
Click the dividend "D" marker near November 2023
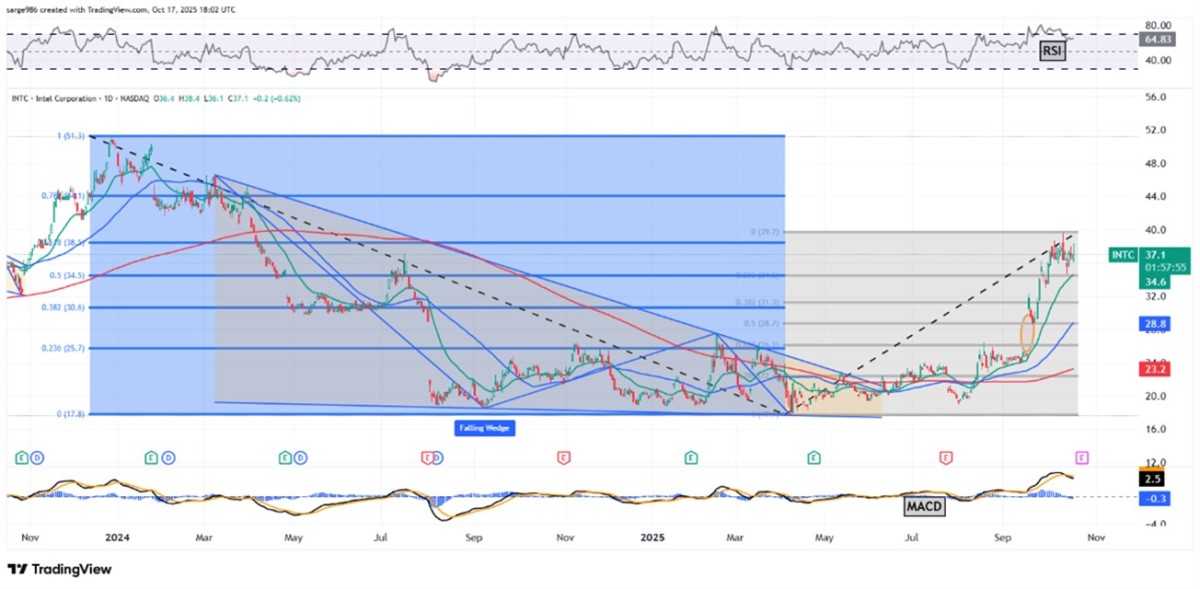click(37, 455)
